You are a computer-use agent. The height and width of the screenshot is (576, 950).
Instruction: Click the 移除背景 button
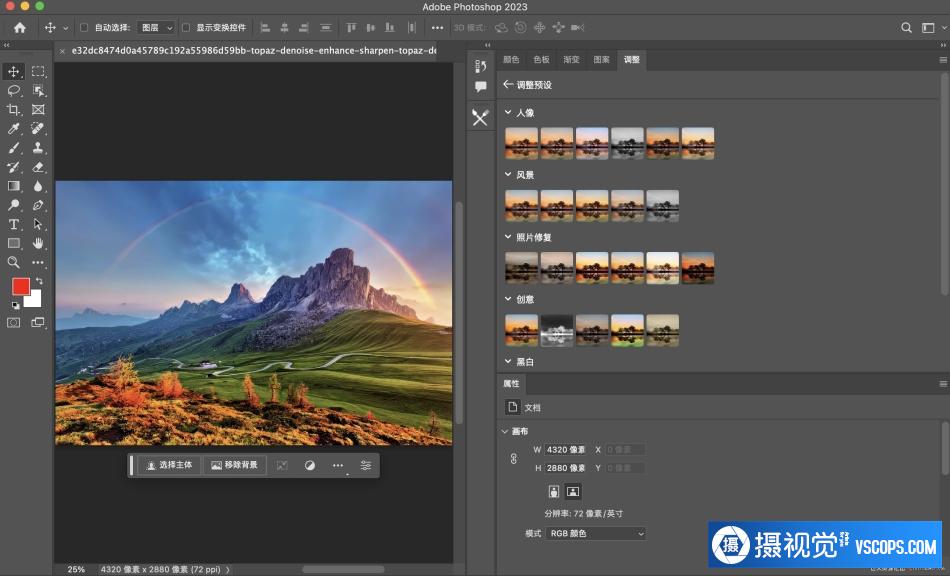click(234, 465)
